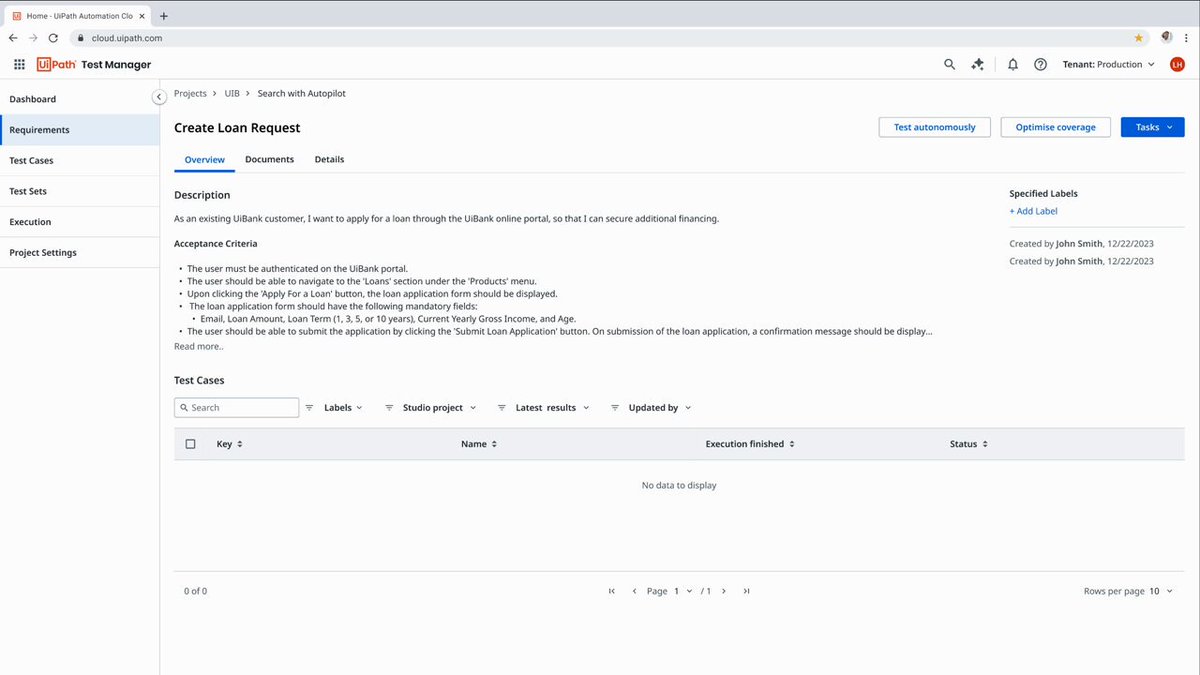Open the app launcher grid icon
The height and width of the screenshot is (675, 1200).
tap(19, 64)
